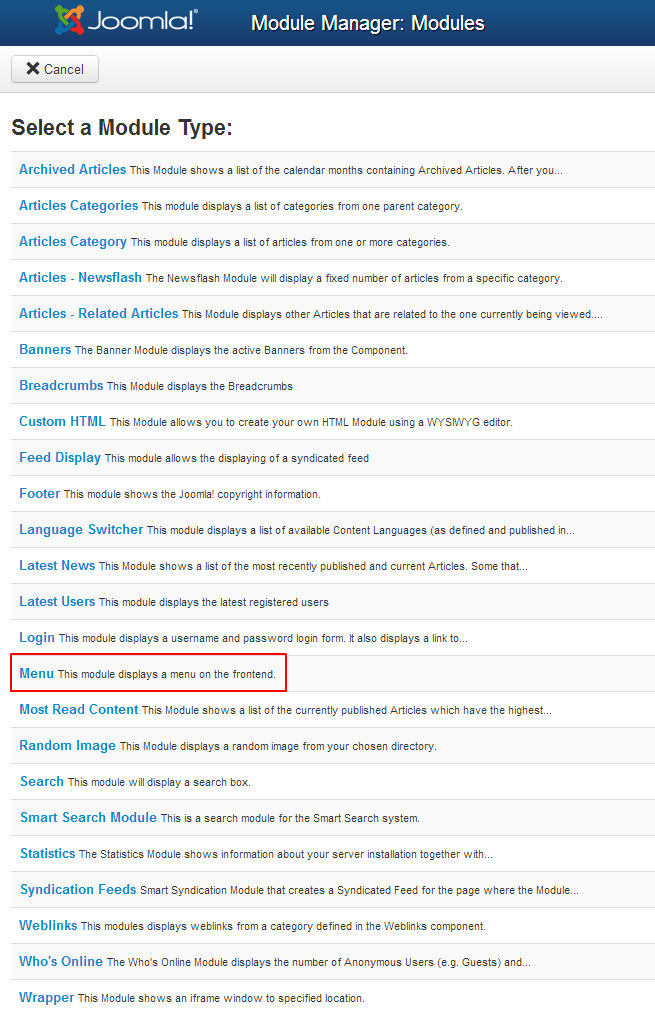Click text 'This is a search module for the Smart Search system.'
655x1015 pixels.
click(290, 818)
